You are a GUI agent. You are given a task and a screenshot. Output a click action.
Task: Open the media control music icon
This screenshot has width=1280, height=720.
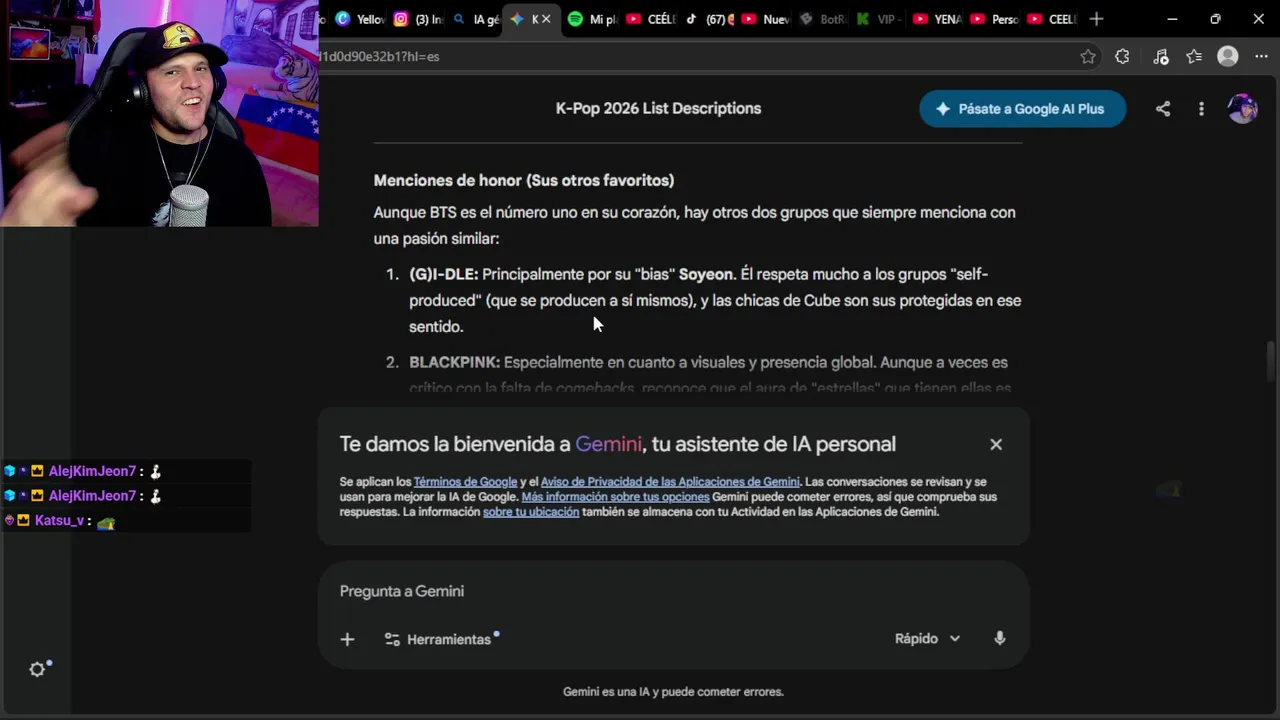point(1160,57)
